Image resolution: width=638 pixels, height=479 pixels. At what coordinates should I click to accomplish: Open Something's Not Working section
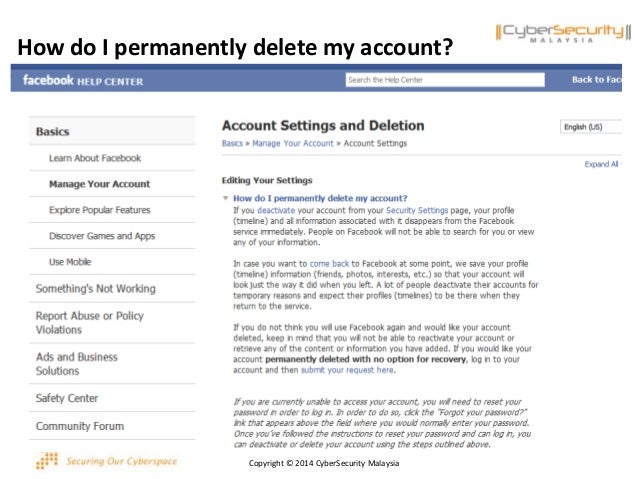95,289
